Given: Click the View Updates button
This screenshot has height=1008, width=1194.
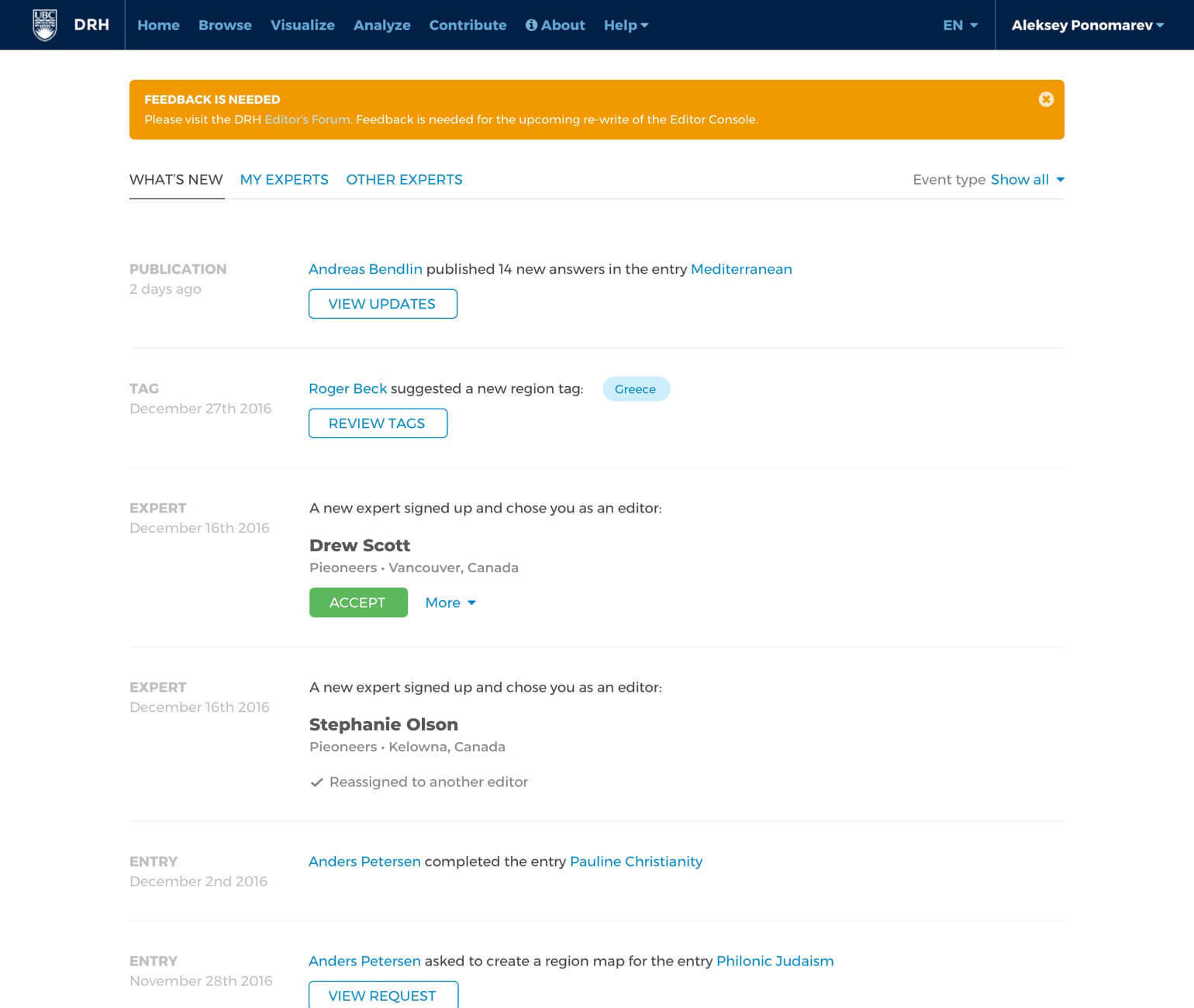Looking at the screenshot, I should click(x=382, y=304).
